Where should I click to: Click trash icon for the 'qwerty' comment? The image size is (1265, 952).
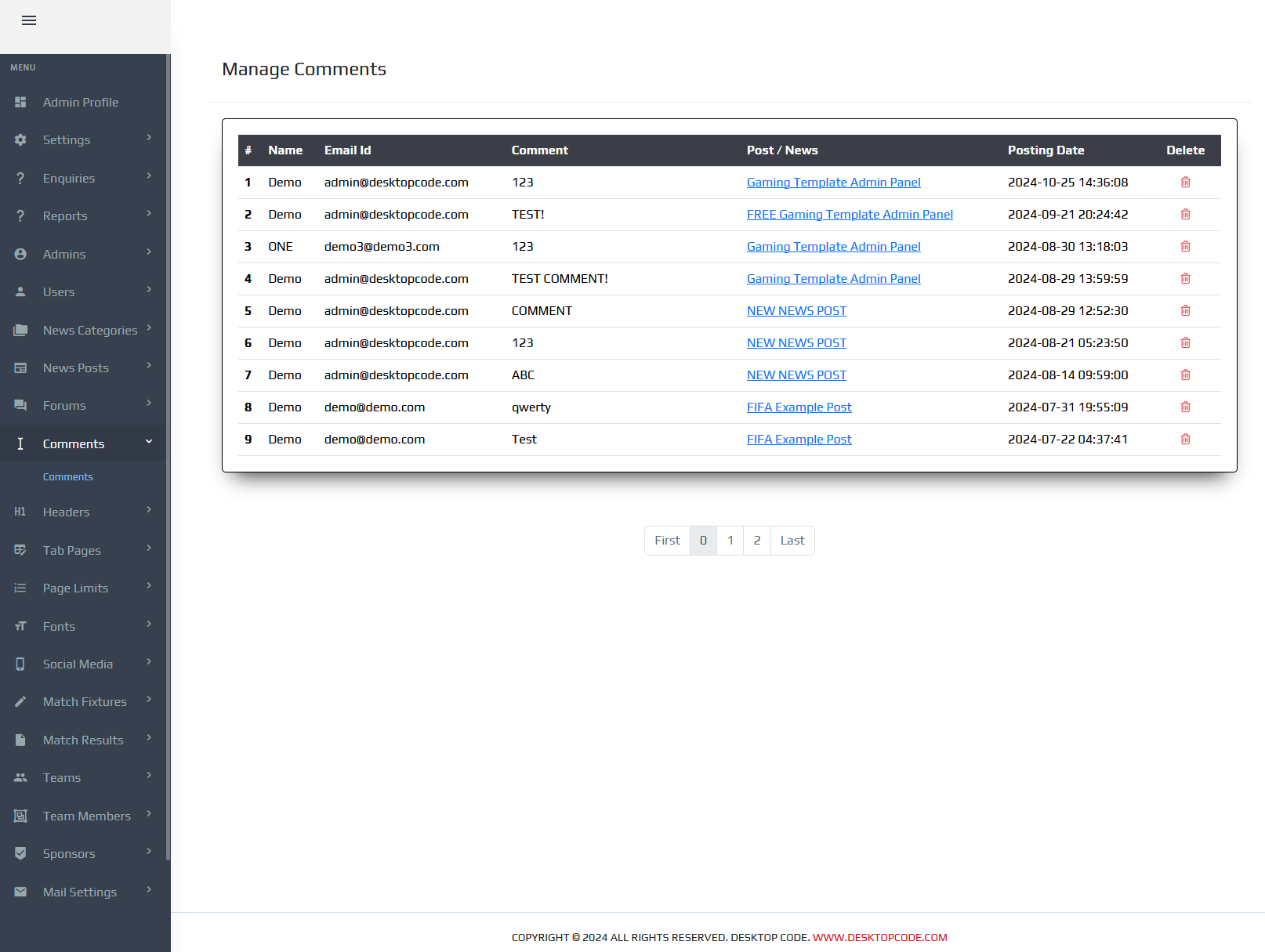pos(1185,407)
